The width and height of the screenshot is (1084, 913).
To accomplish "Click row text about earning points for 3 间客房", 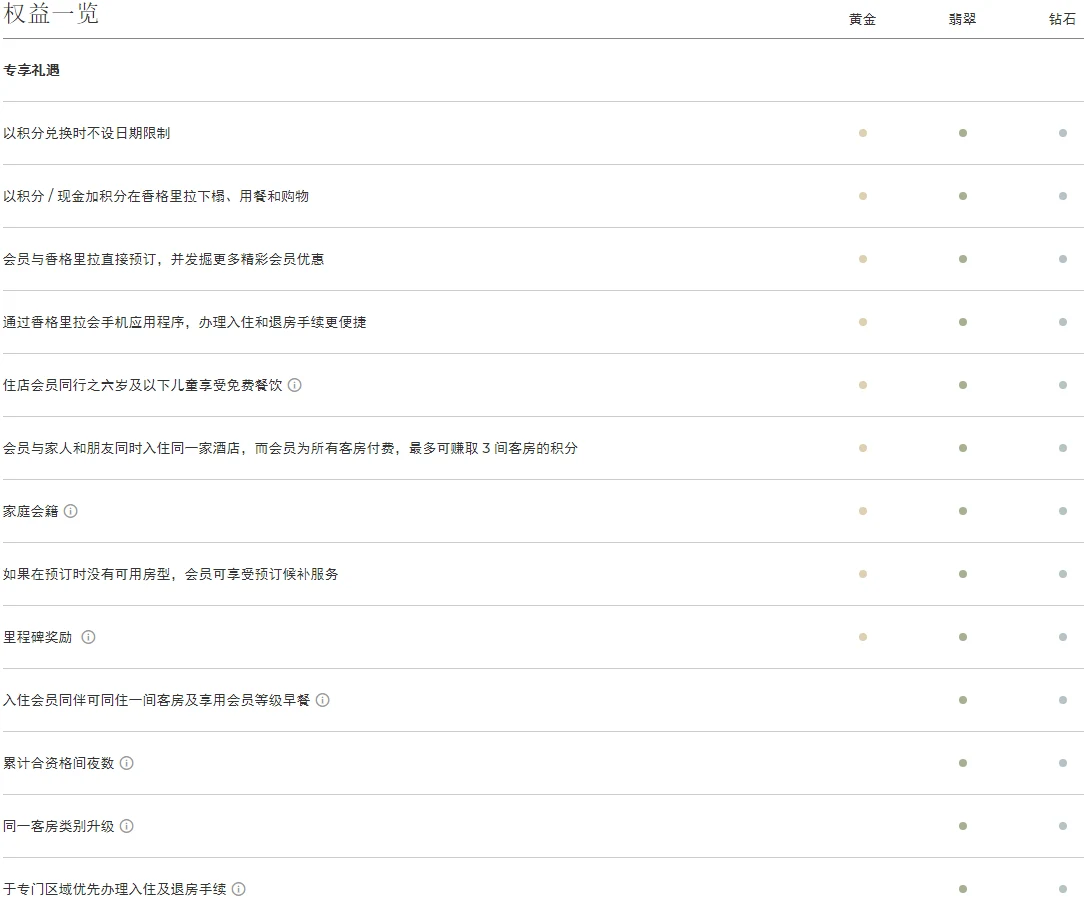I will point(290,448).
